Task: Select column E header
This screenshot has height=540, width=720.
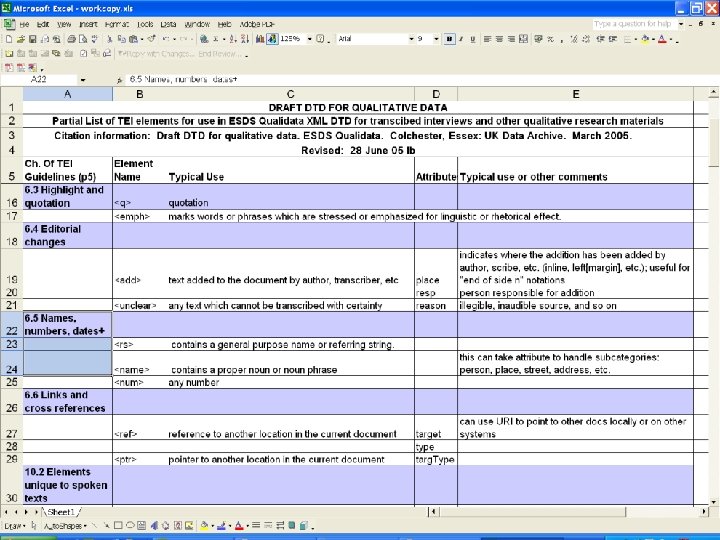Action: pos(575,94)
